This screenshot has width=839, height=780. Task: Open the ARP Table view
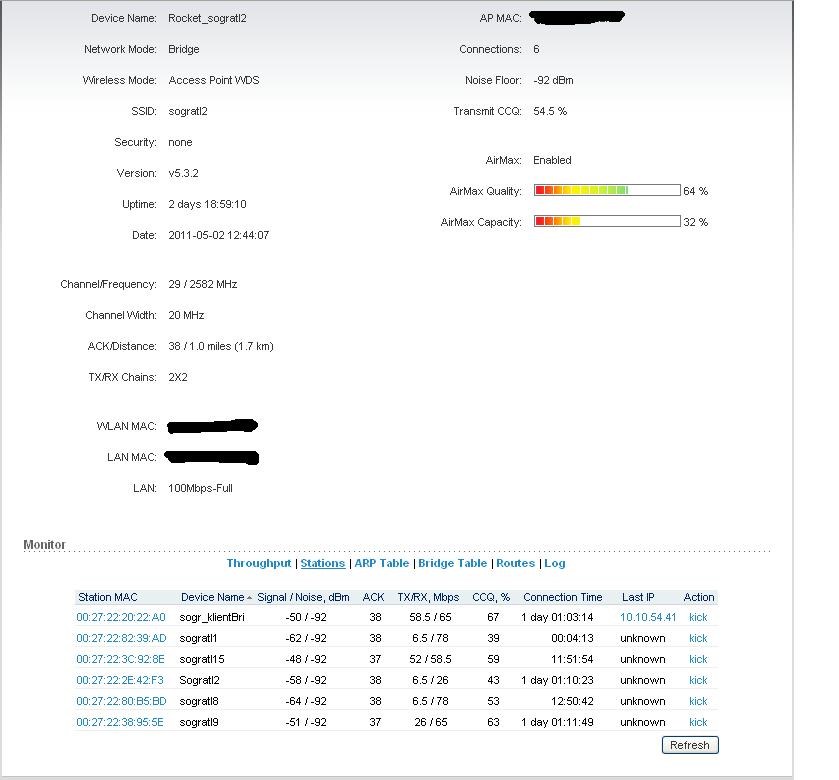click(x=382, y=563)
